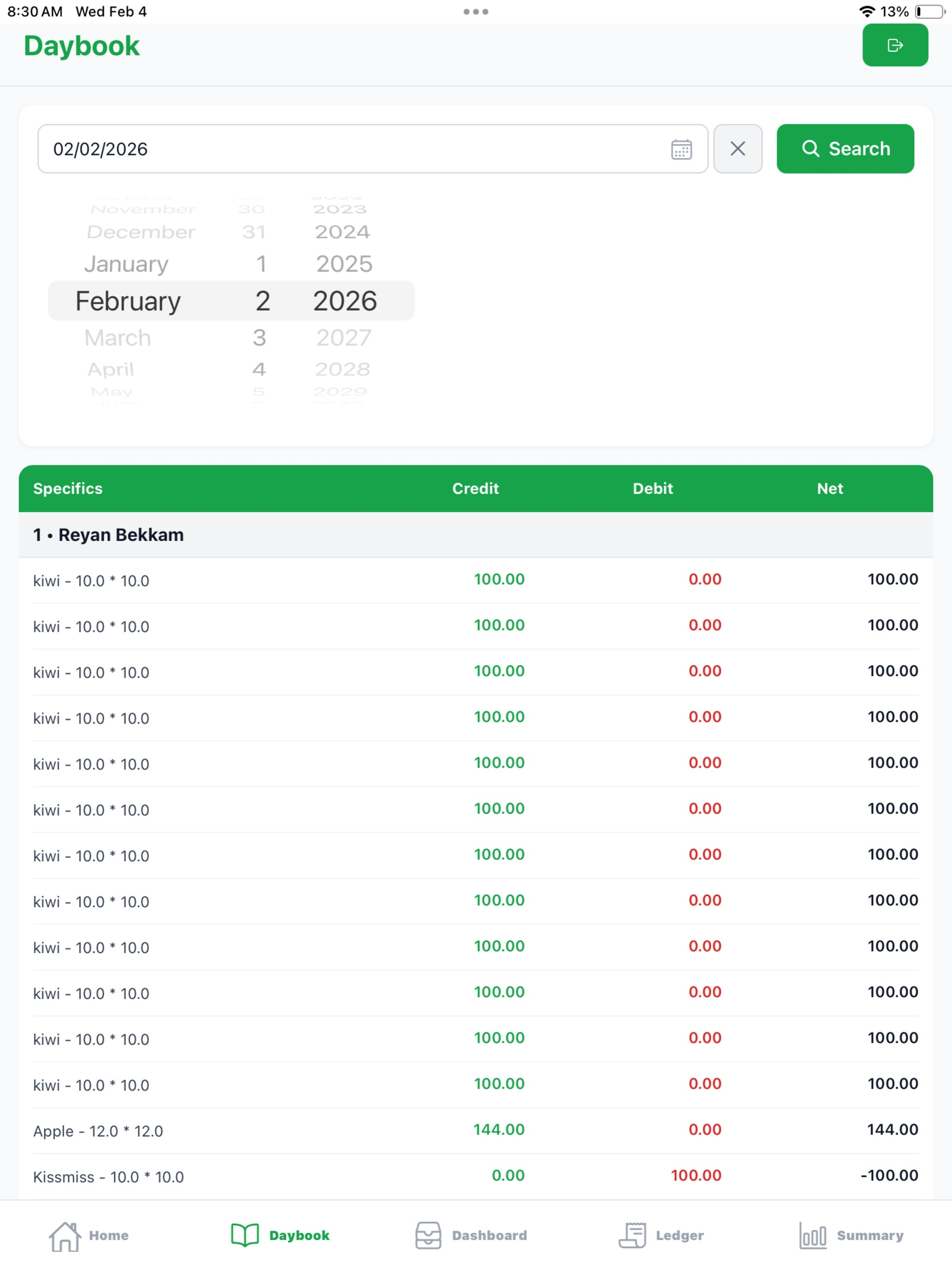Tap the logout icon button
The image size is (952, 1270).
coord(895,45)
